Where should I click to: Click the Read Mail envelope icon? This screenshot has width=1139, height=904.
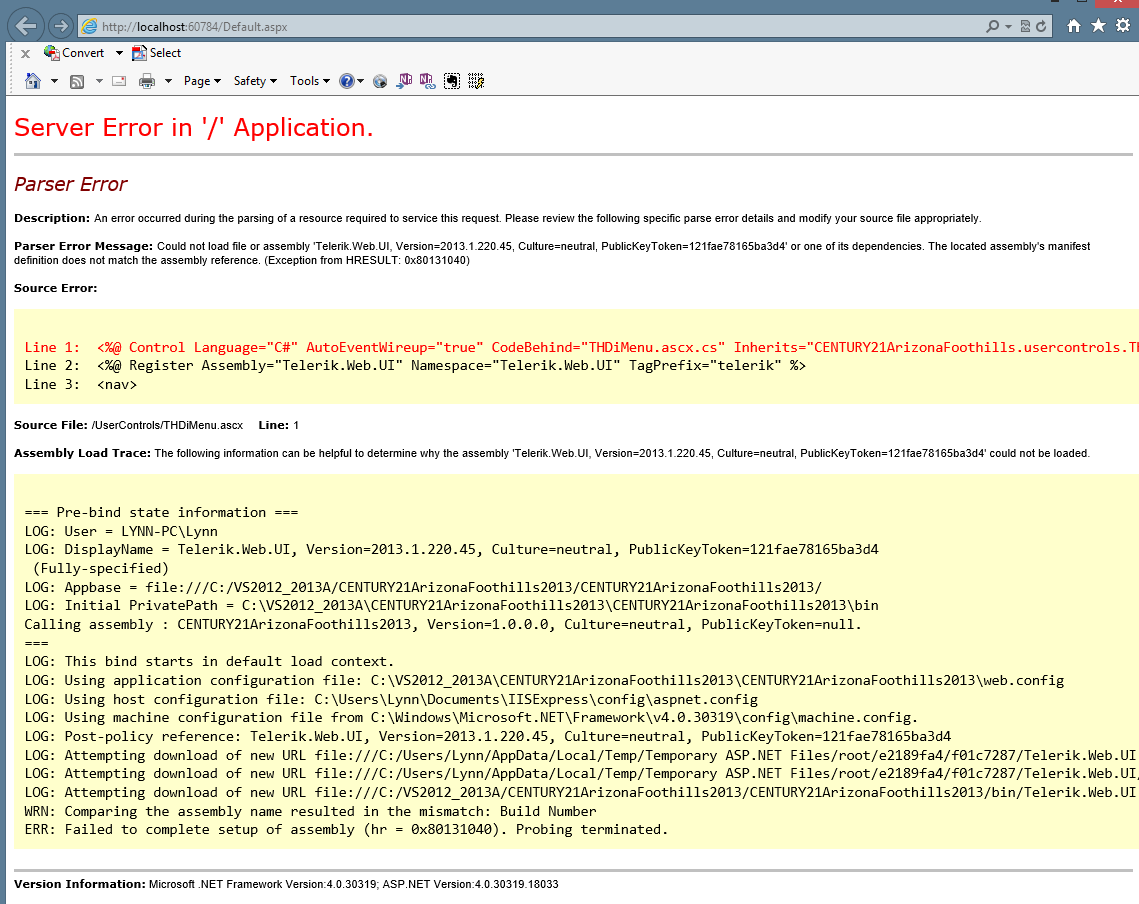[119, 81]
